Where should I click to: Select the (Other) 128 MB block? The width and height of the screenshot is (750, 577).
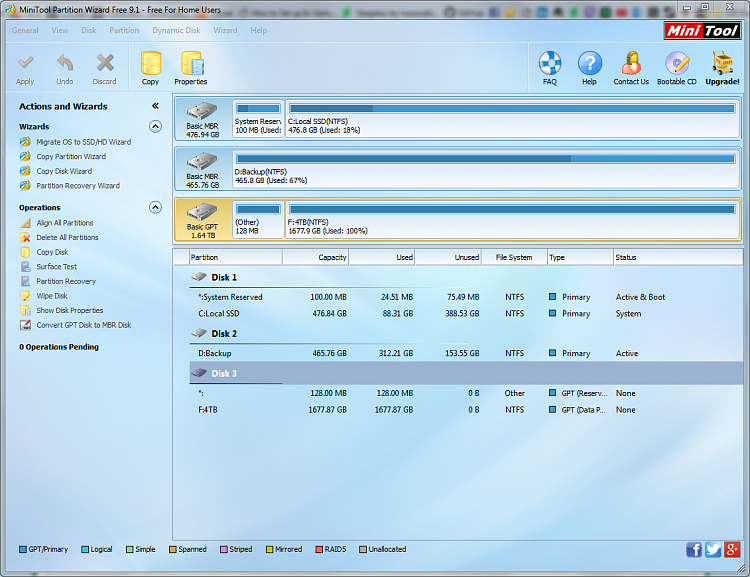(x=258, y=219)
